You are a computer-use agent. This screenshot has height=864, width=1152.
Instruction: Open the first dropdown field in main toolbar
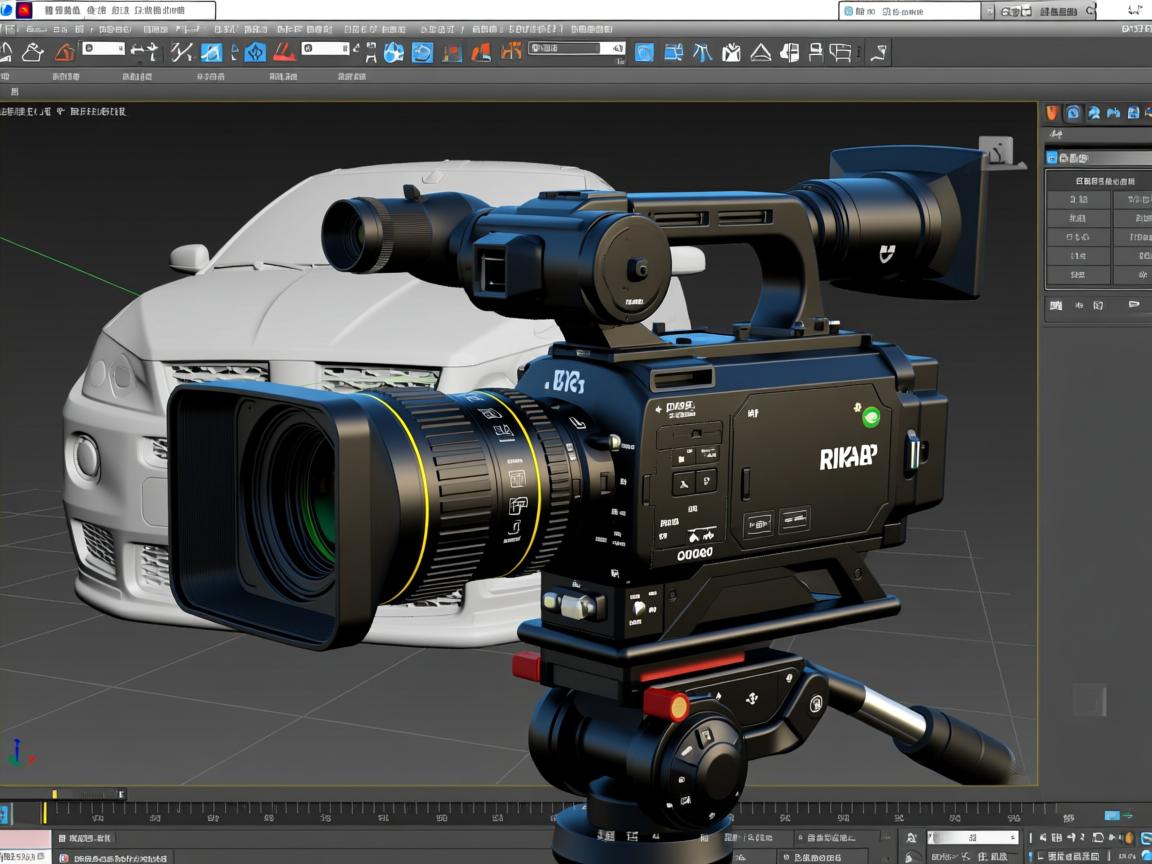click(103, 48)
